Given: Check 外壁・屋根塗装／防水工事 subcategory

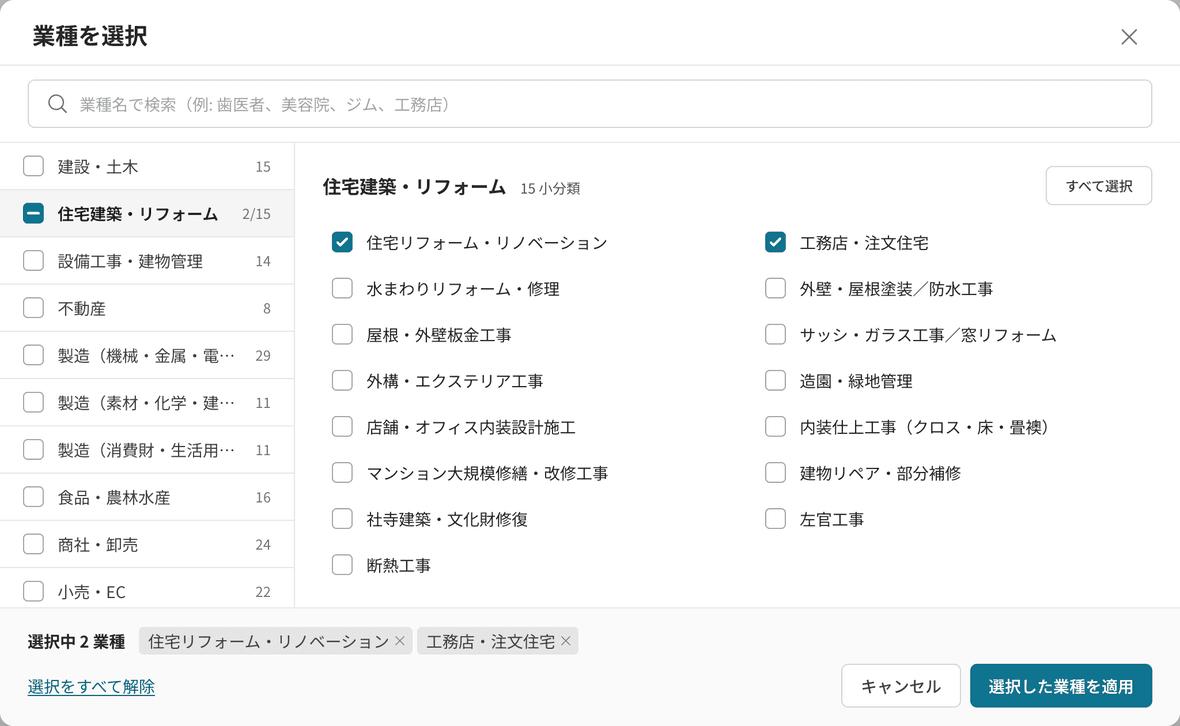Looking at the screenshot, I should [x=775, y=289].
